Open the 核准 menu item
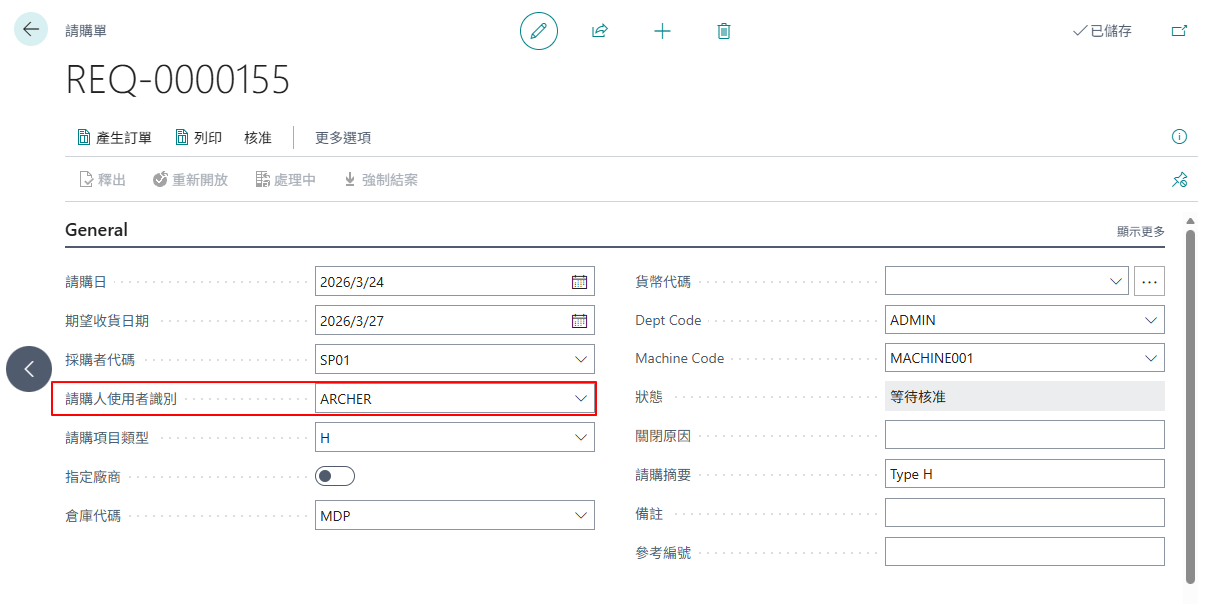 point(258,137)
